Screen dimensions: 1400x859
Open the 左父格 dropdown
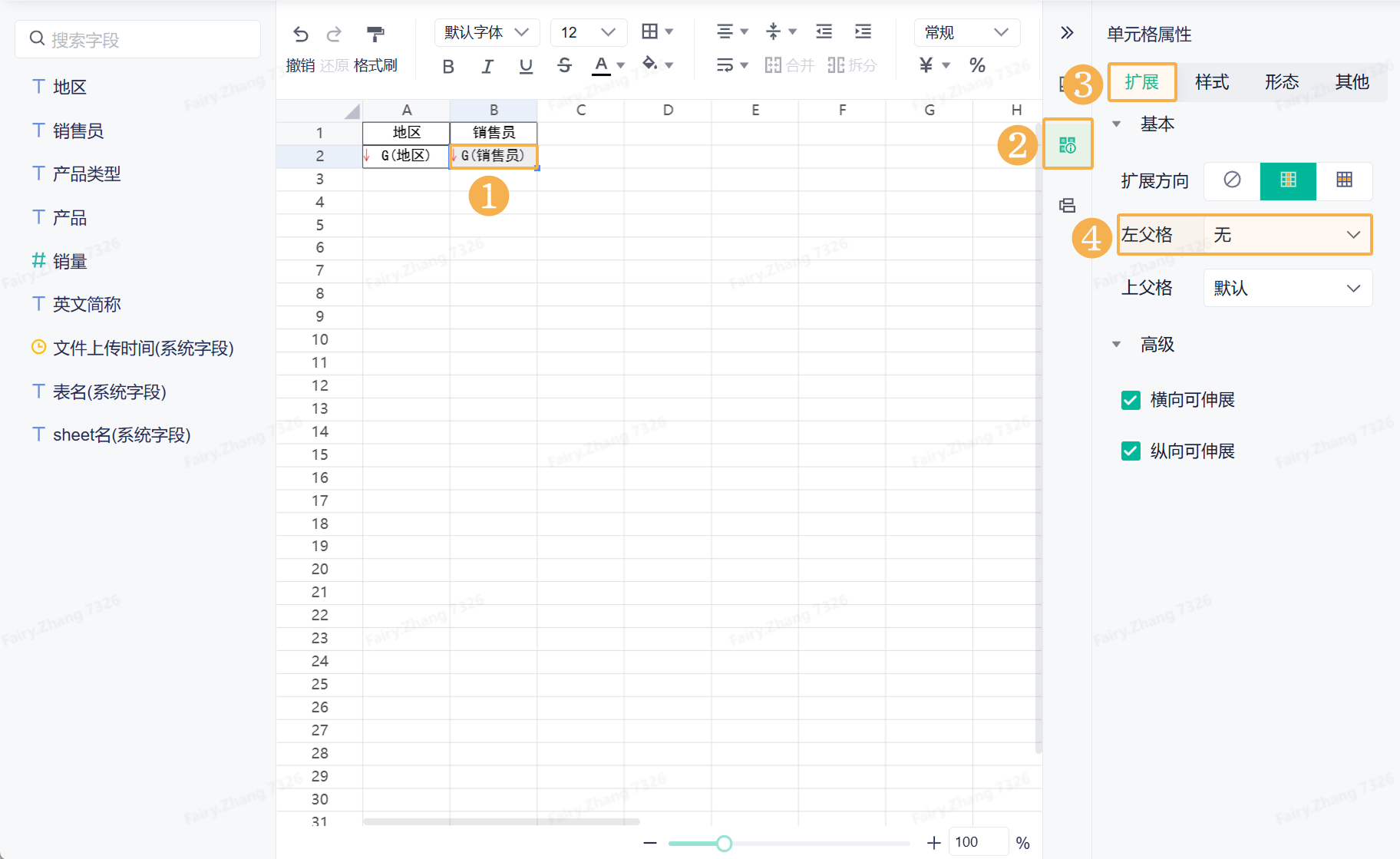[x=1287, y=235]
